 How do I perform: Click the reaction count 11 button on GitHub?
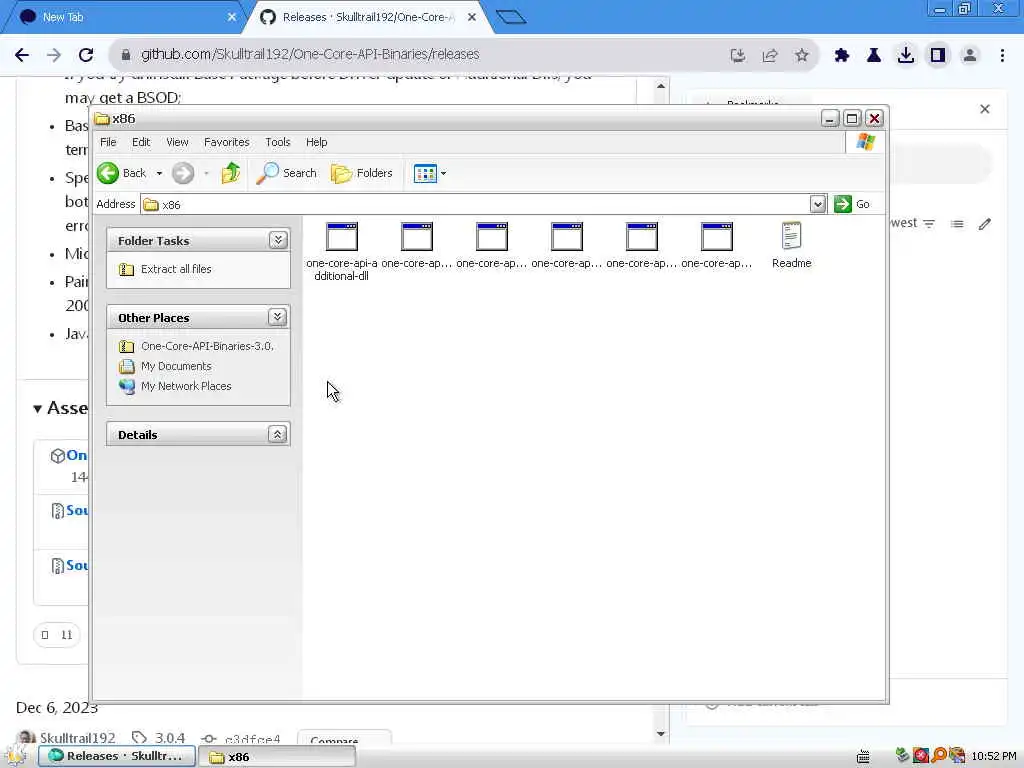(57, 635)
